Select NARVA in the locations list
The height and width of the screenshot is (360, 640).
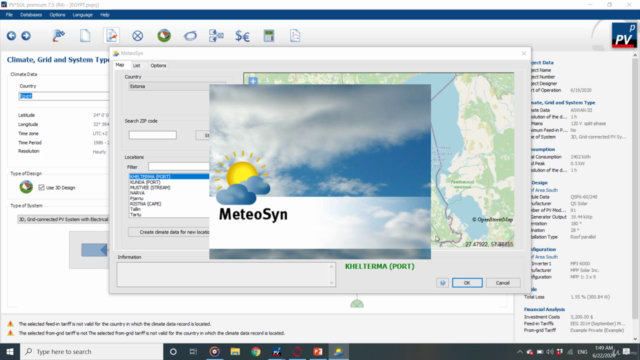click(x=137, y=193)
